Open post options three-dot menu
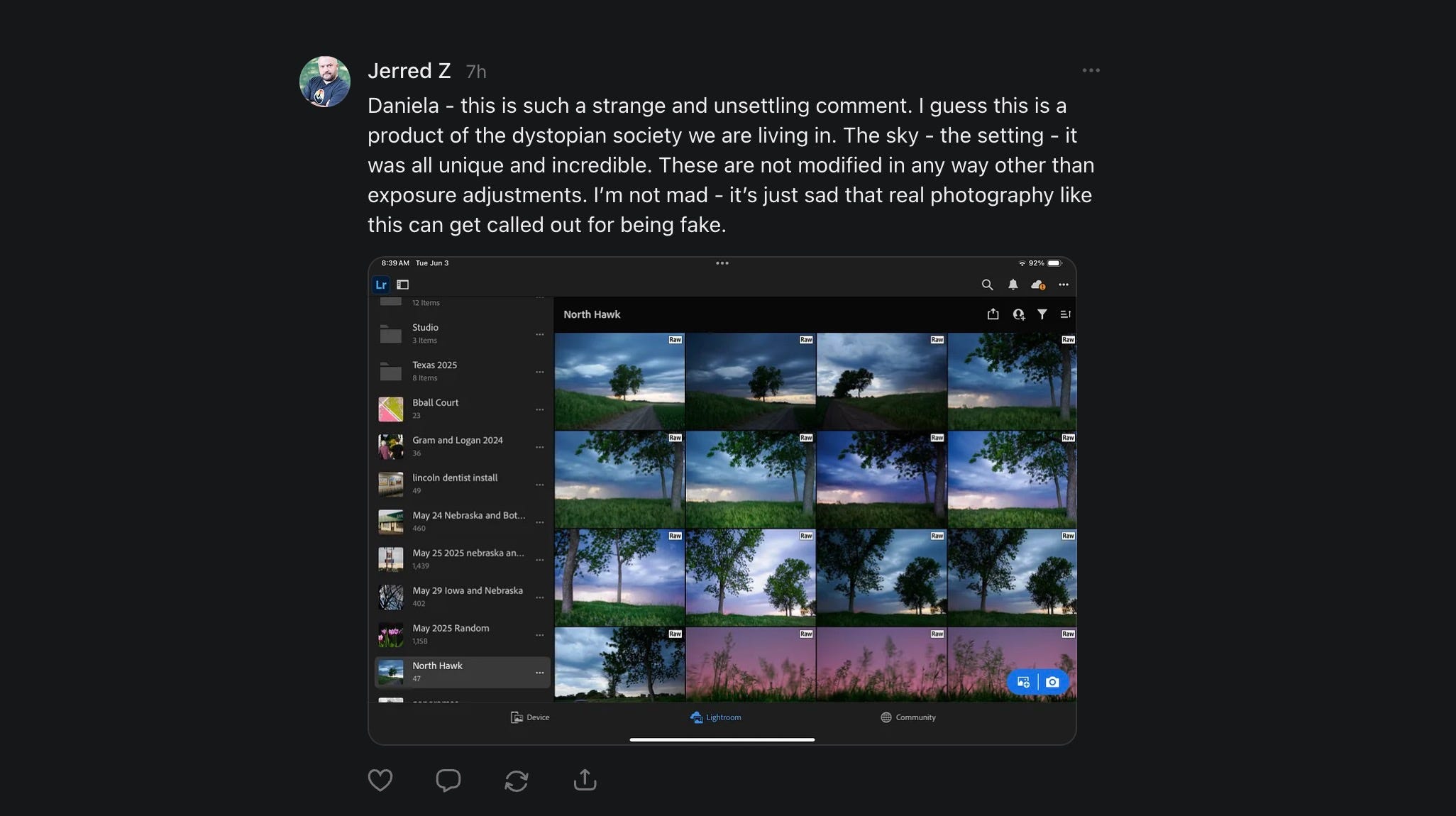Viewport: 1456px width, 816px height. point(1091,70)
